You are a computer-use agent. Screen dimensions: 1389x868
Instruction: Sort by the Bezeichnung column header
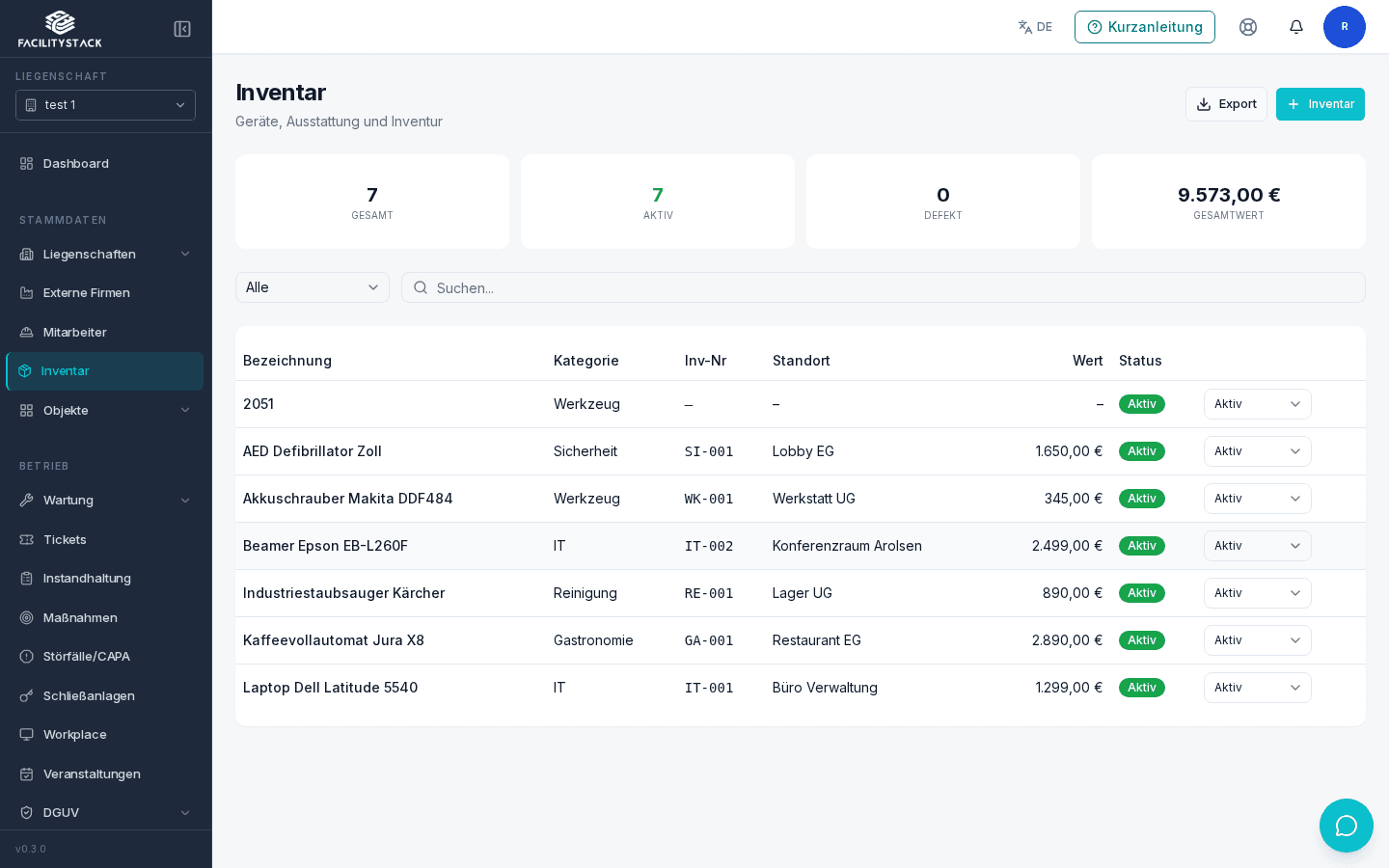[287, 361]
